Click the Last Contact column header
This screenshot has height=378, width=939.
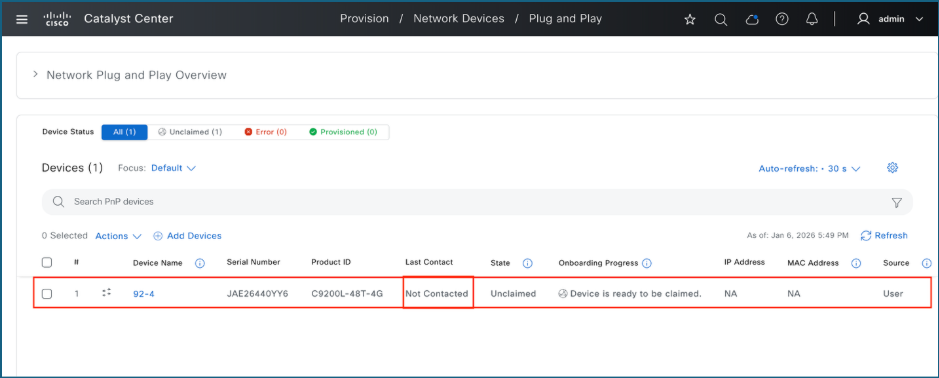click(429, 262)
